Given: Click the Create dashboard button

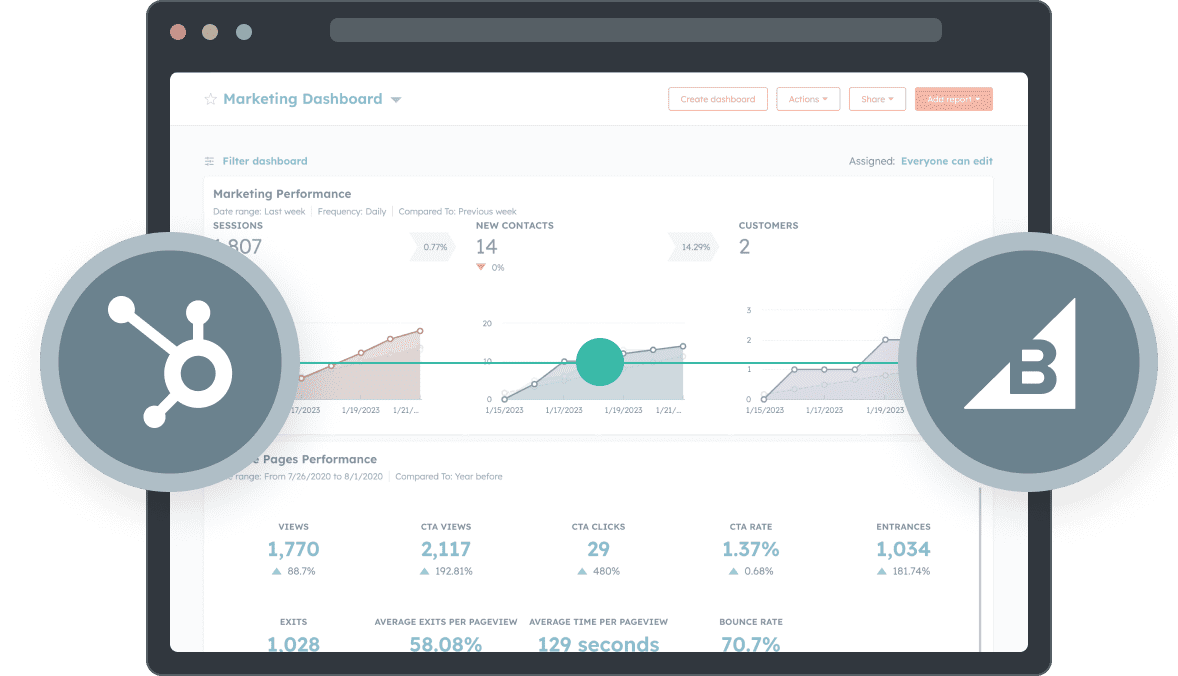Looking at the screenshot, I should pos(717,99).
